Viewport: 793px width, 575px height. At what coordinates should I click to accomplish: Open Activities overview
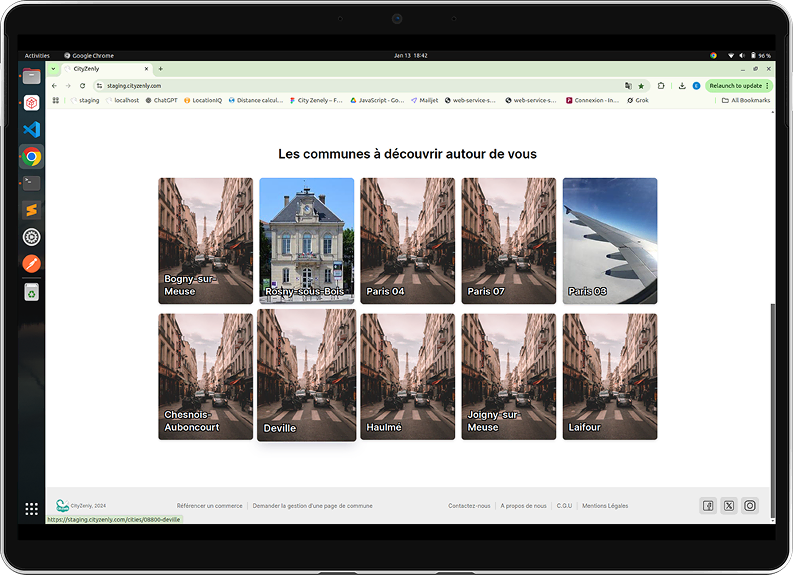pos(37,56)
